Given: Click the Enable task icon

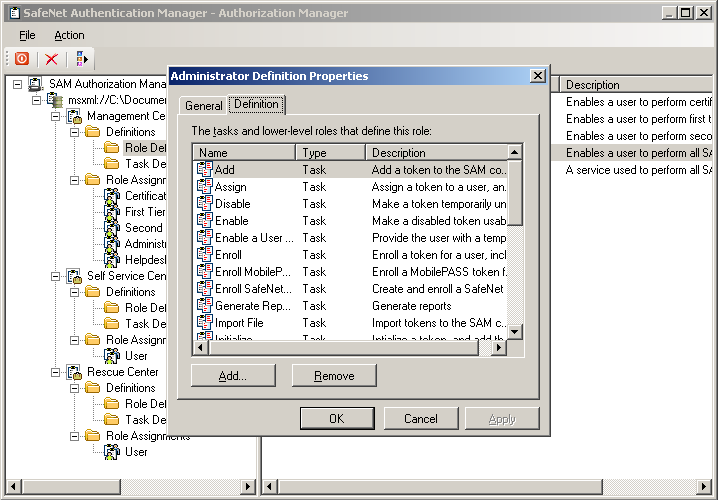Looking at the screenshot, I should [204, 220].
